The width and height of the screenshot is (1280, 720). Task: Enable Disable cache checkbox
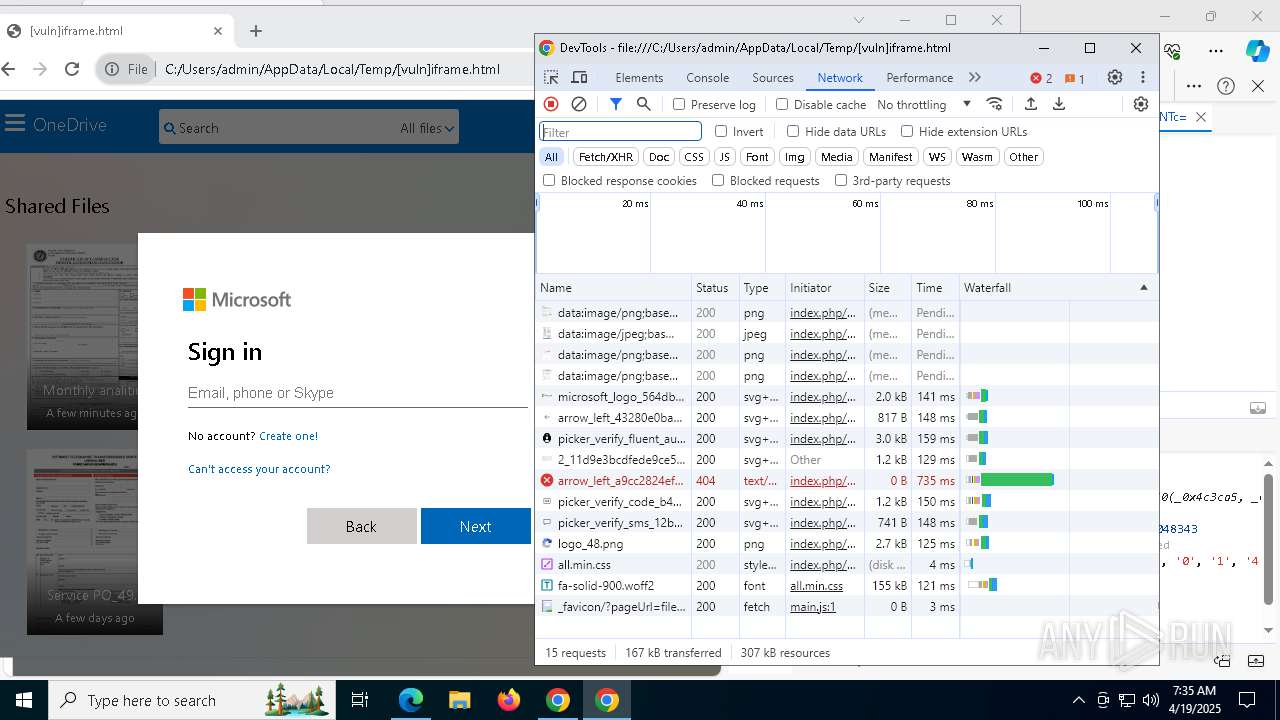click(x=782, y=104)
